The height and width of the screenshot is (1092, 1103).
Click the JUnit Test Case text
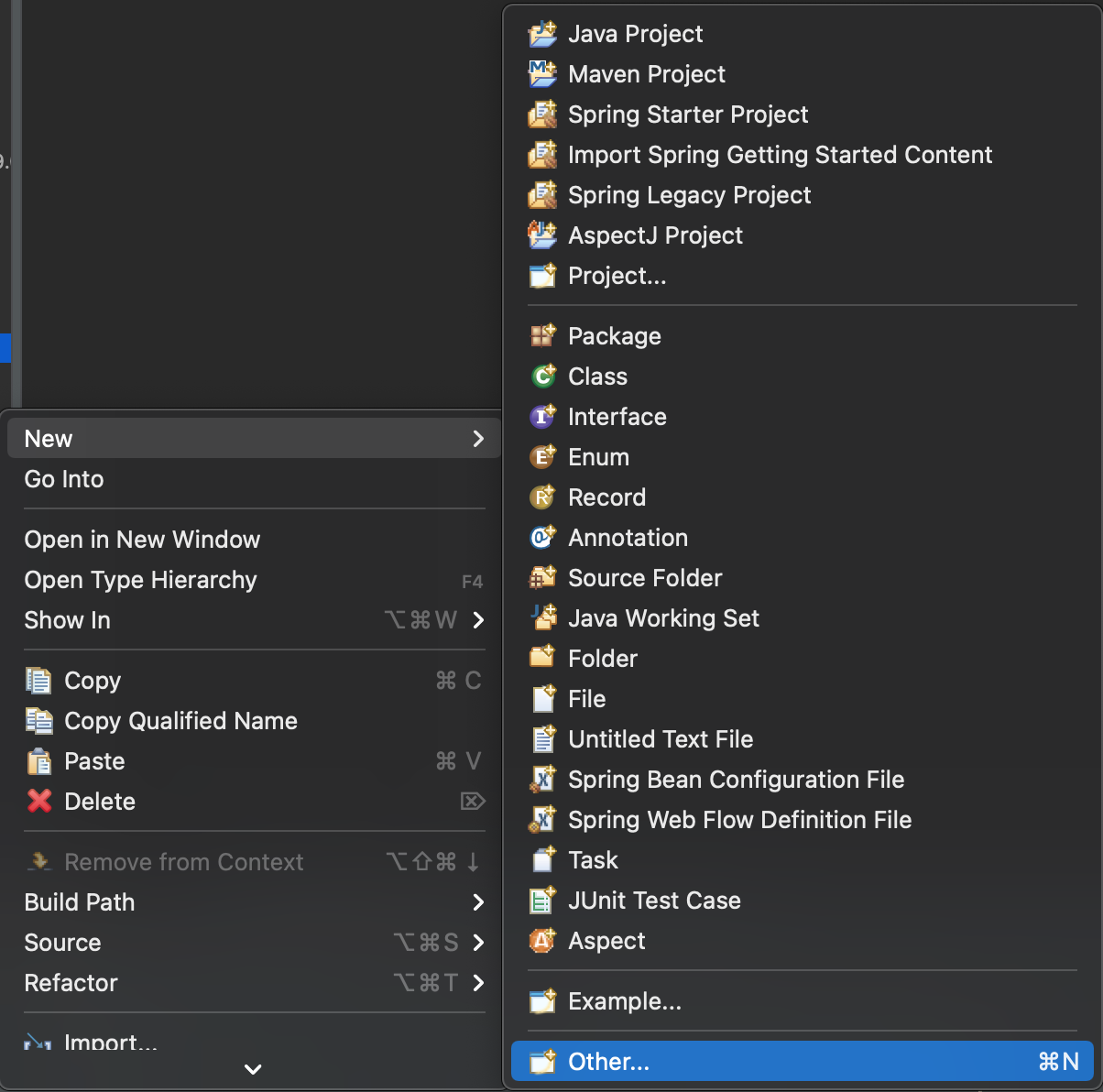click(654, 901)
